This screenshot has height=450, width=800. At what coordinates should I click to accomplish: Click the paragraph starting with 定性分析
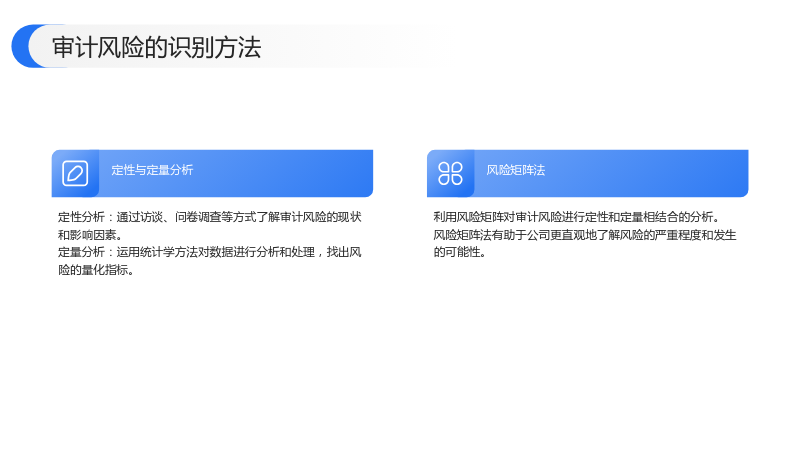pyautogui.click(x=210, y=226)
